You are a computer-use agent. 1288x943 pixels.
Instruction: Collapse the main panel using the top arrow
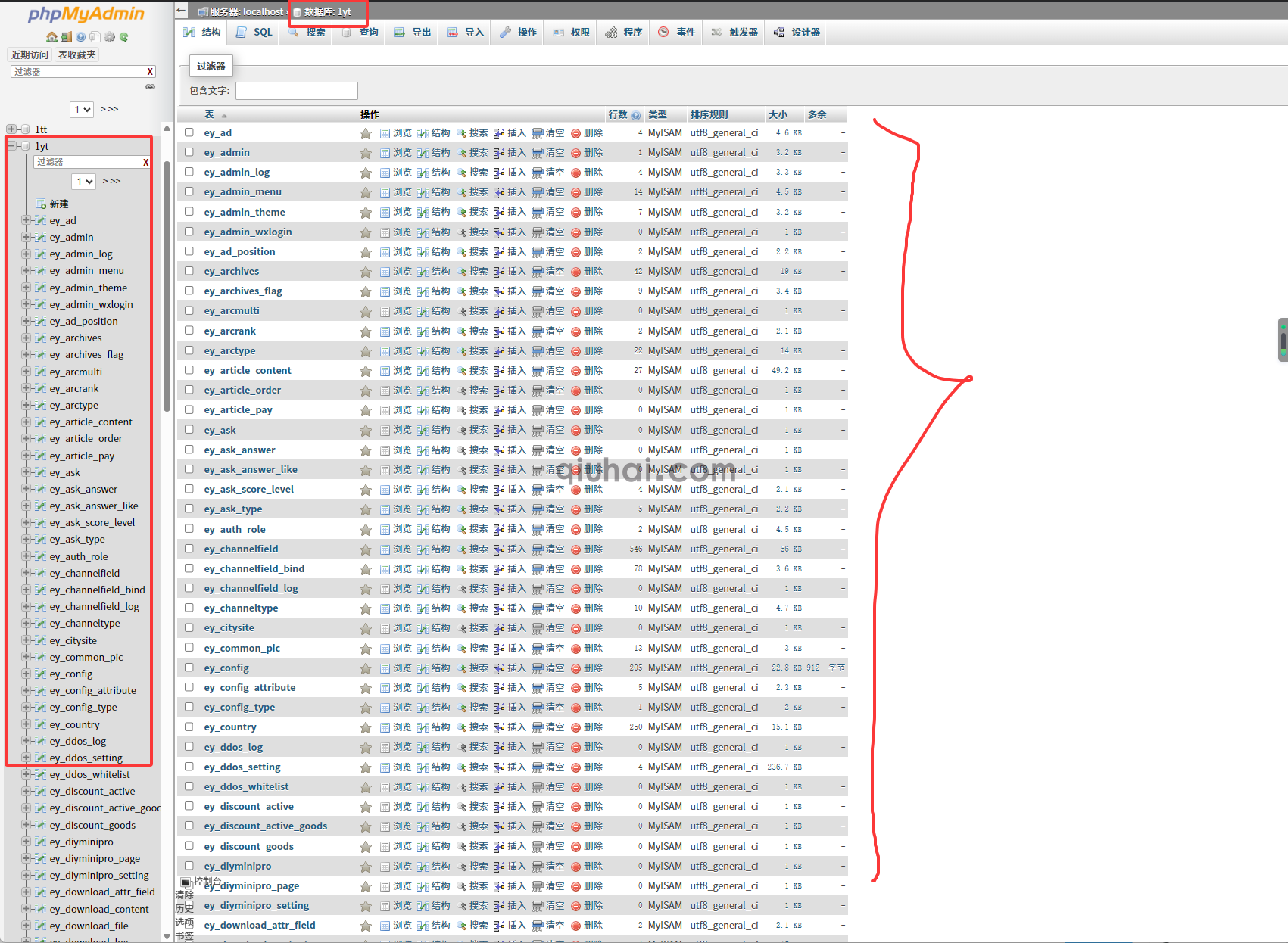coord(181,11)
